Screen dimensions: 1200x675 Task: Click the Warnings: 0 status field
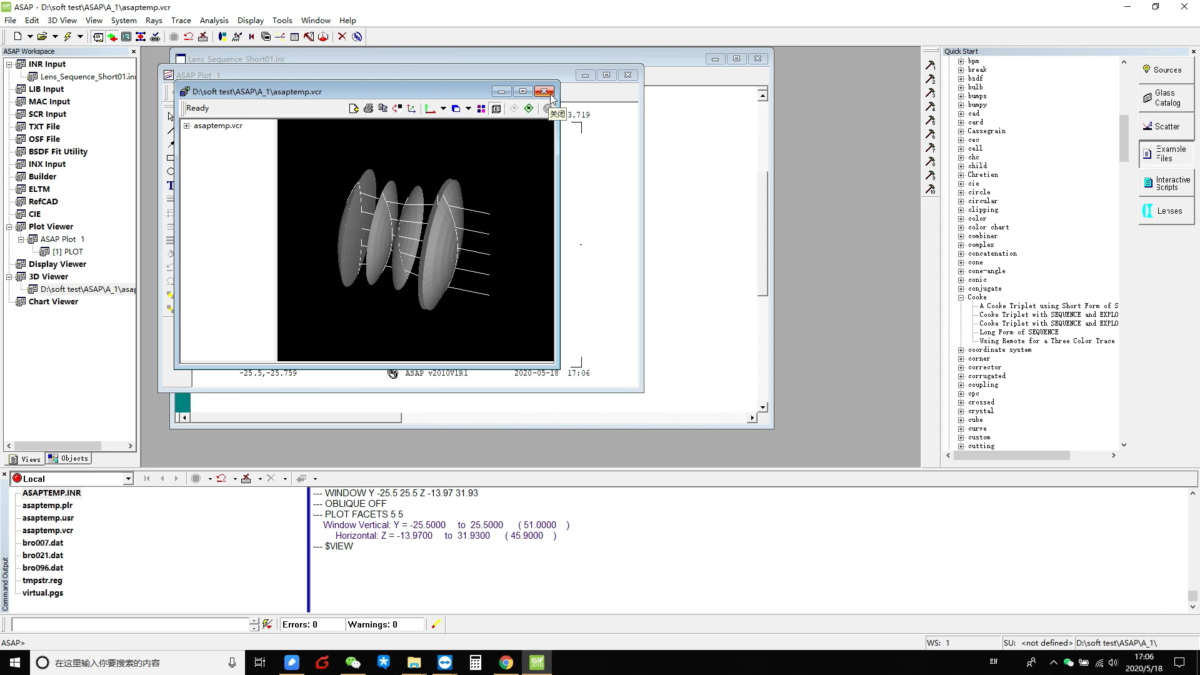coord(383,625)
